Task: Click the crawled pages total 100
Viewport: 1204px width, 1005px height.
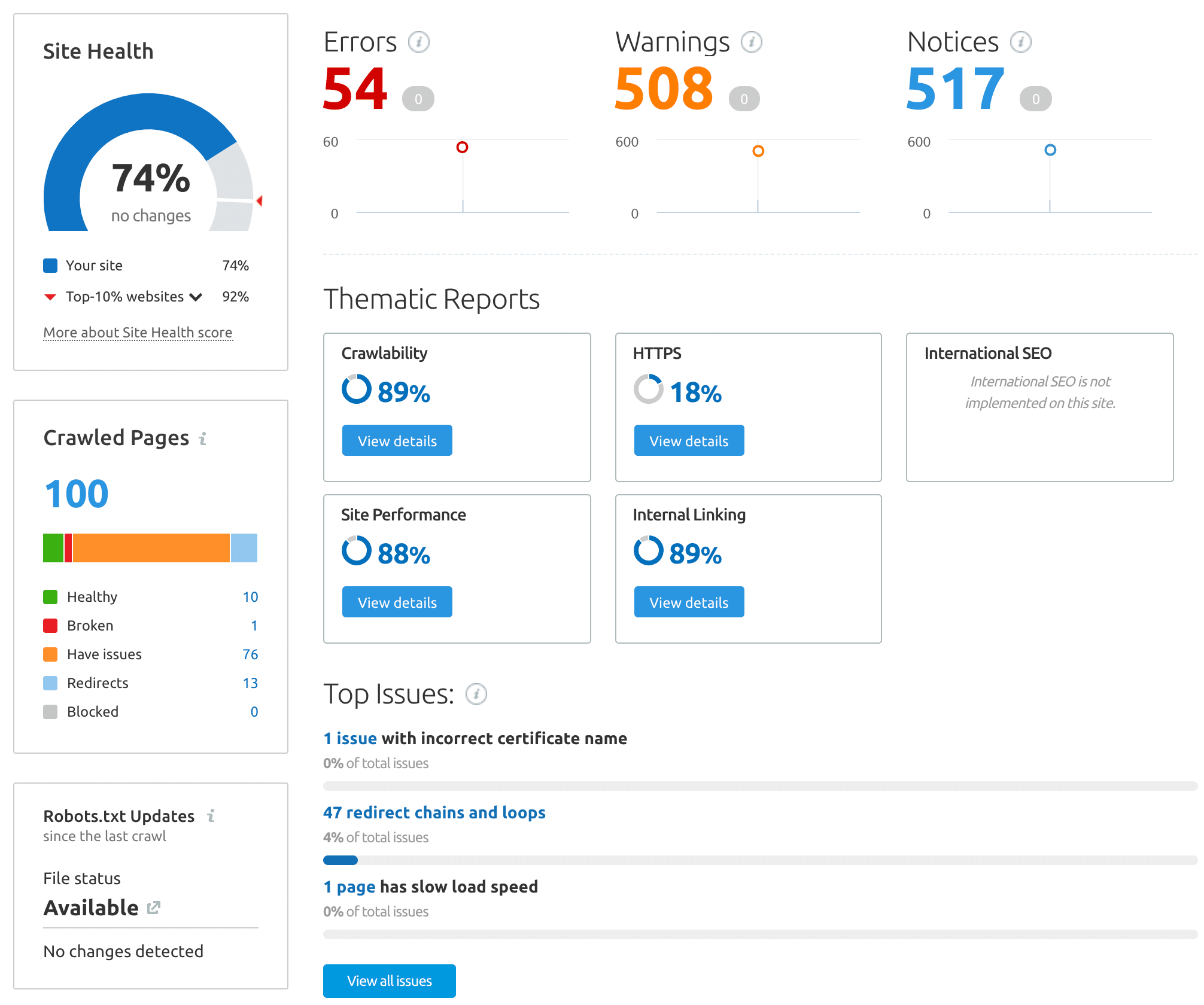Action: pos(77,494)
